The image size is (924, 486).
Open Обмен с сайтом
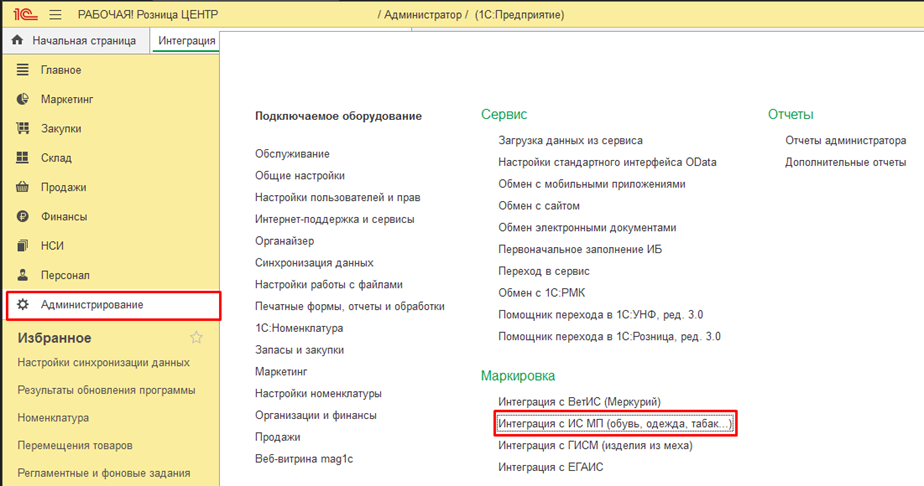pyautogui.click(x=539, y=206)
